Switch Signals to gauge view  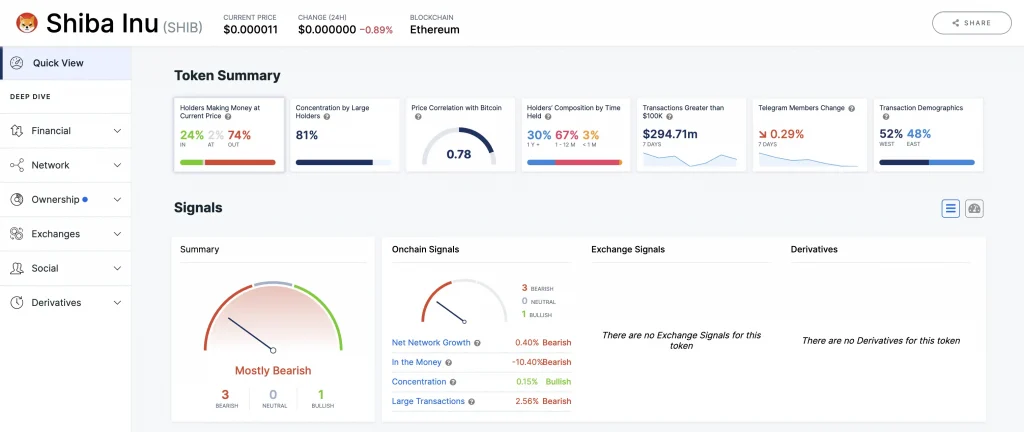[x=974, y=208]
